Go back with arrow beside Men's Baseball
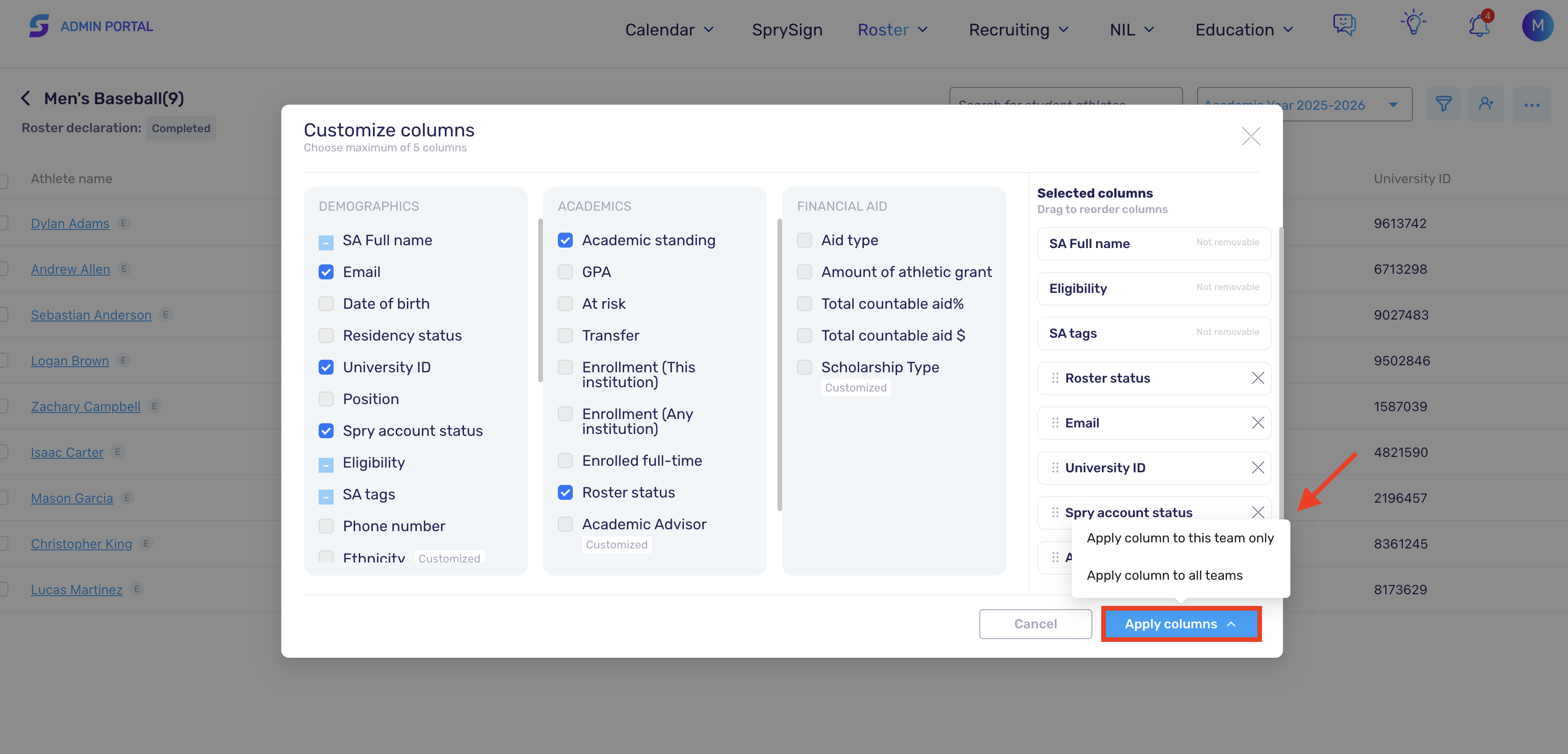 click(26, 98)
